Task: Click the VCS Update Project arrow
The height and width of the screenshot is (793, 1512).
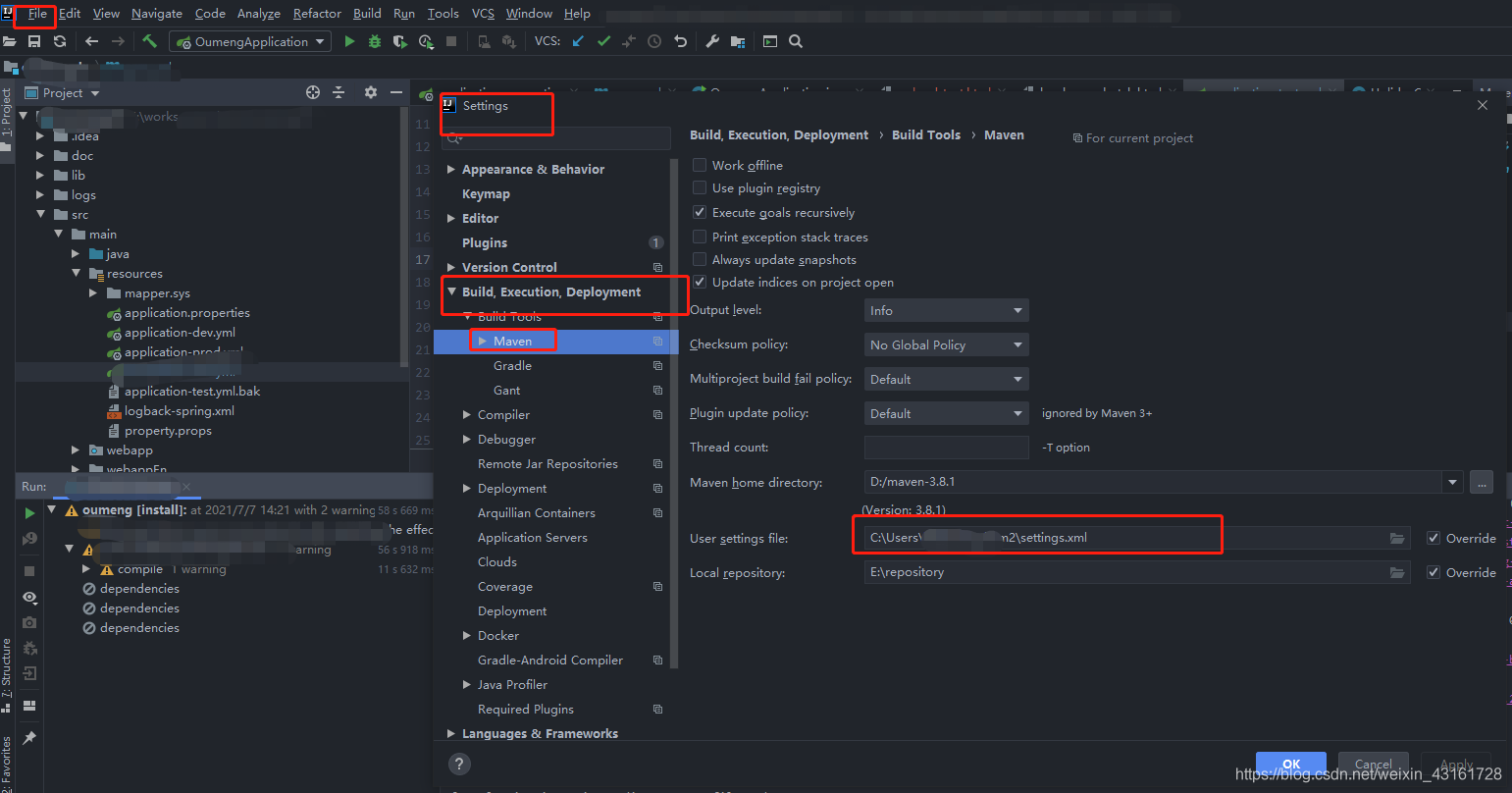Action: (x=578, y=41)
